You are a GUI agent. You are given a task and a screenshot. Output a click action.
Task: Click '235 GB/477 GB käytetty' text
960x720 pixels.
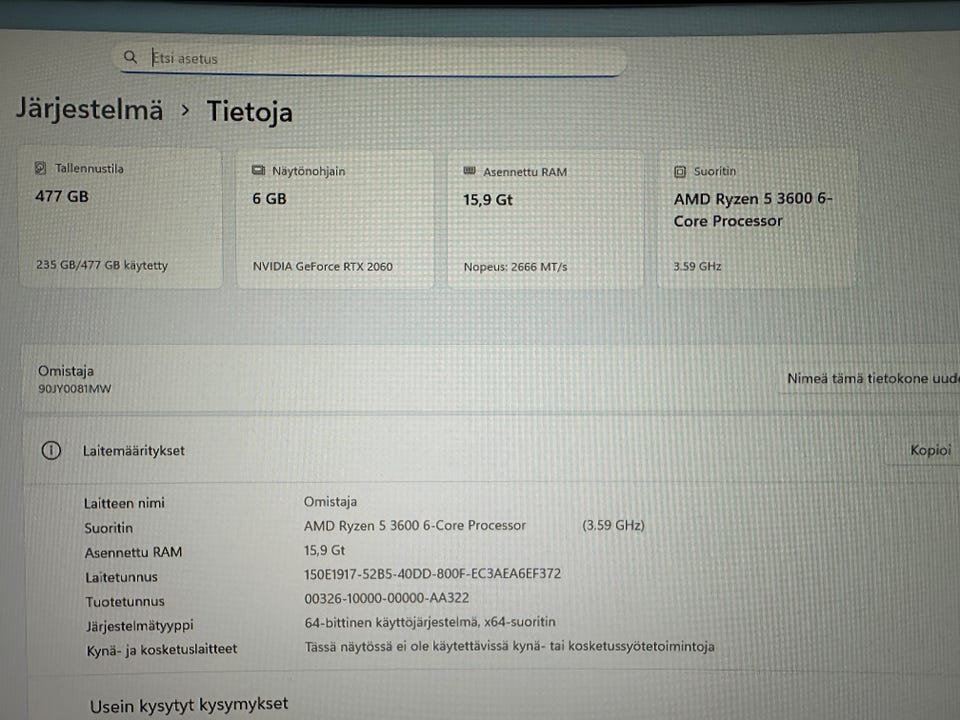click(102, 265)
